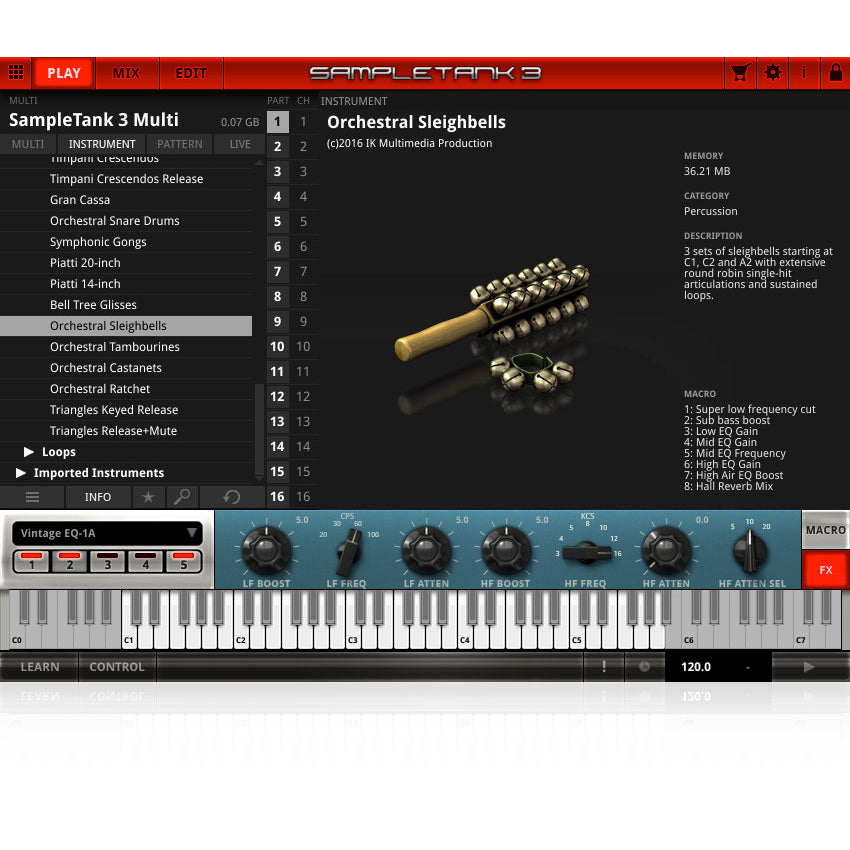
Task: Enable FX slot 1 on Vintage EQ-1A
Action: pos(30,564)
